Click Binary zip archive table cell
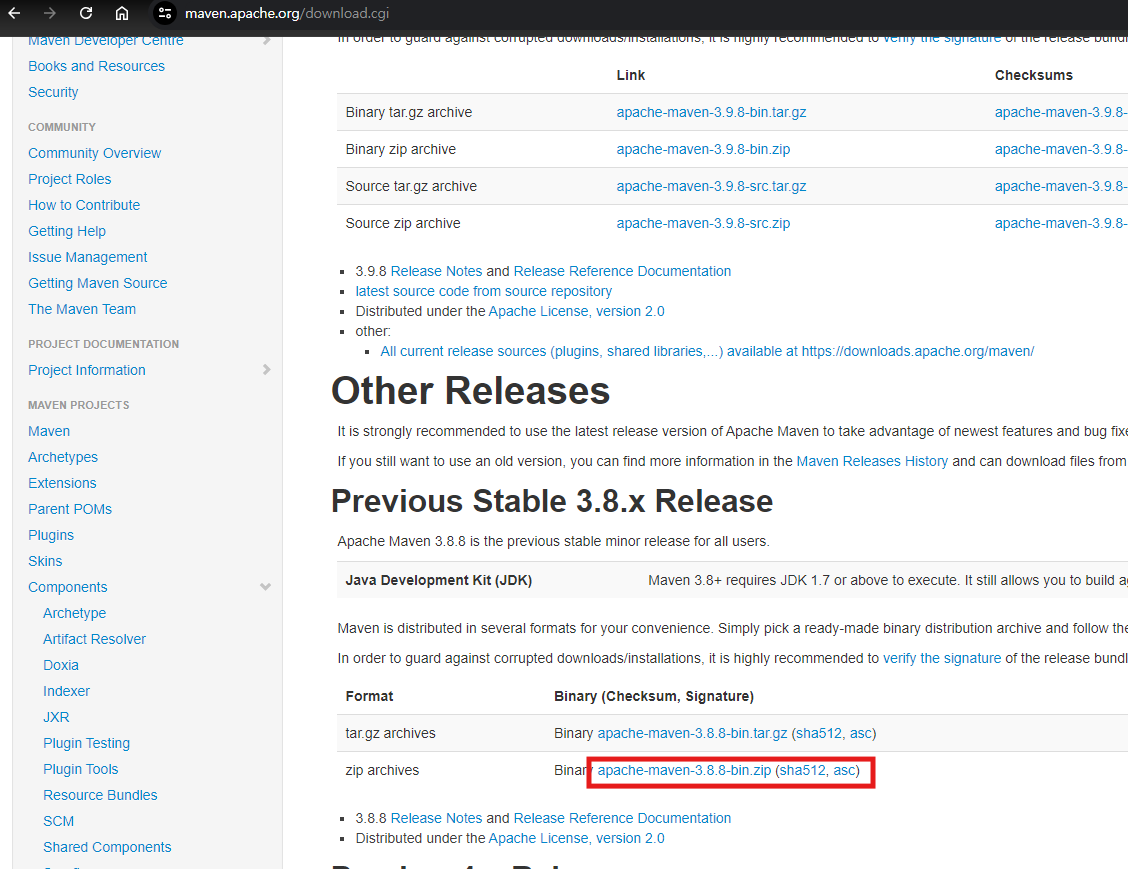The width and height of the screenshot is (1128, 869). pyautogui.click(x=401, y=149)
